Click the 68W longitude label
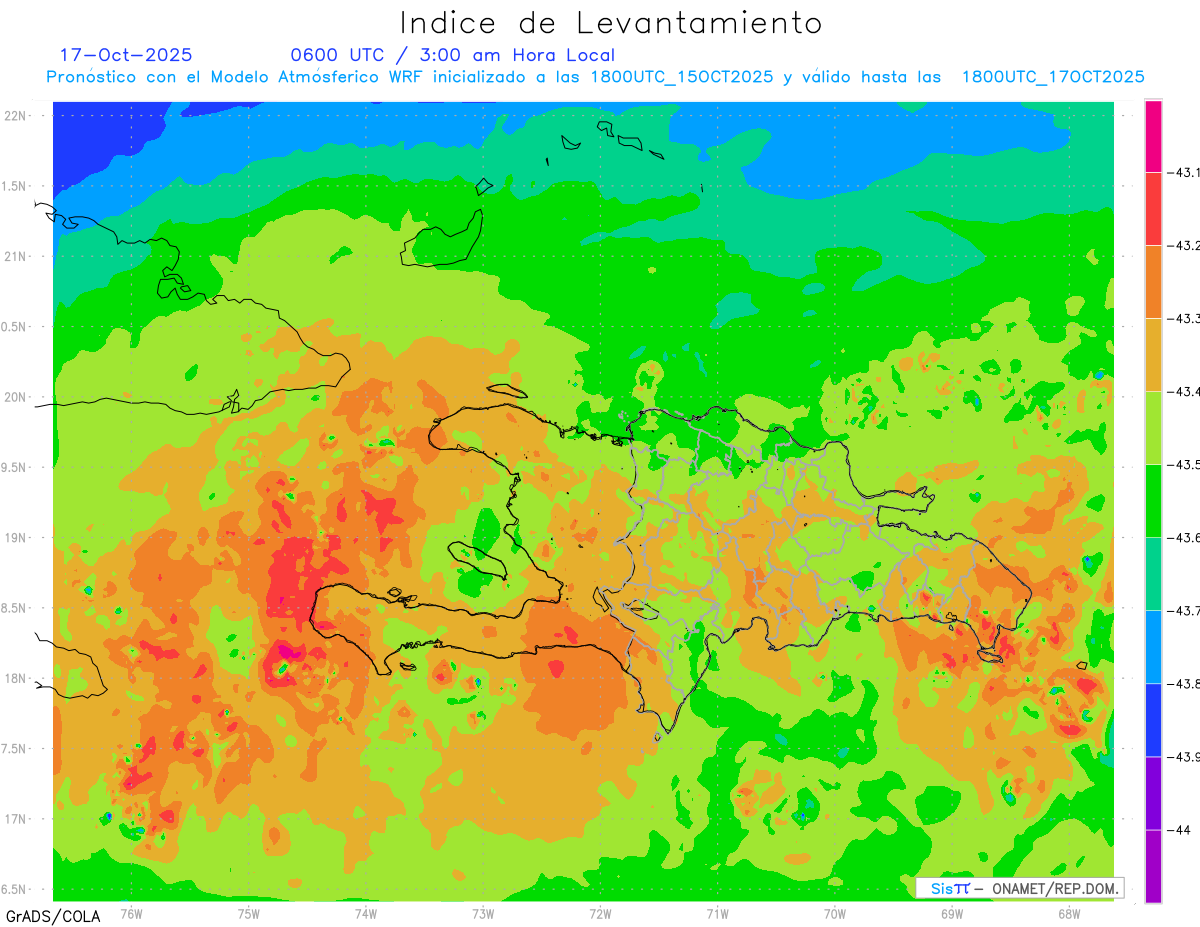 pos(1069,914)
